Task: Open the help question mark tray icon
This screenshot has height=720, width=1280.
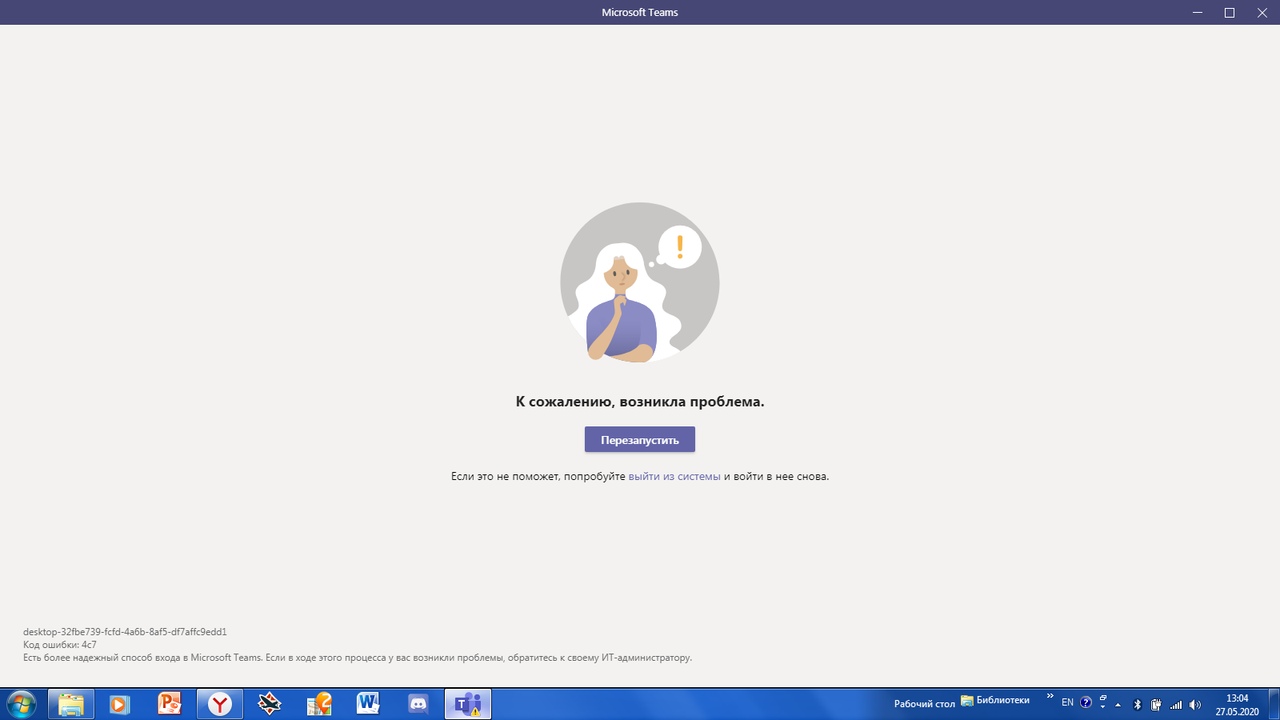Action: click(1086, 703)
